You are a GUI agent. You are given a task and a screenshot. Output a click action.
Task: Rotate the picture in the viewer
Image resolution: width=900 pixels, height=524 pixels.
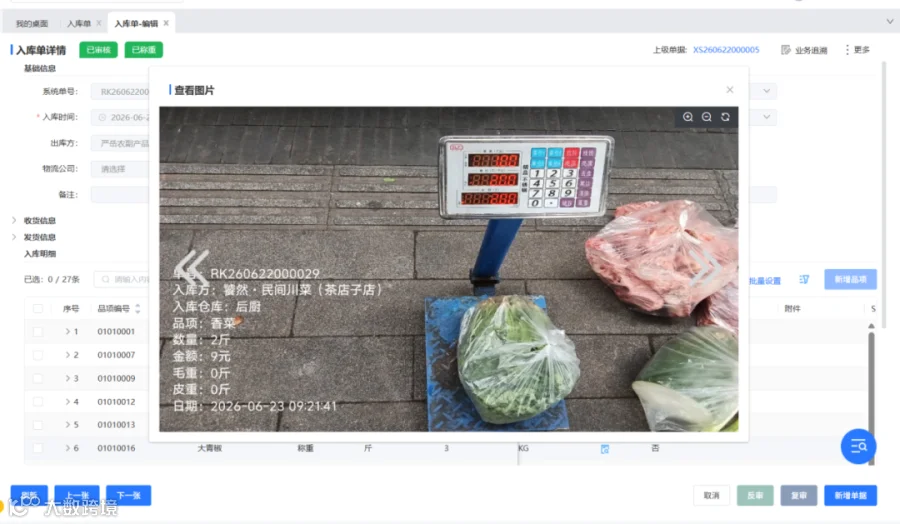[726, 117]
